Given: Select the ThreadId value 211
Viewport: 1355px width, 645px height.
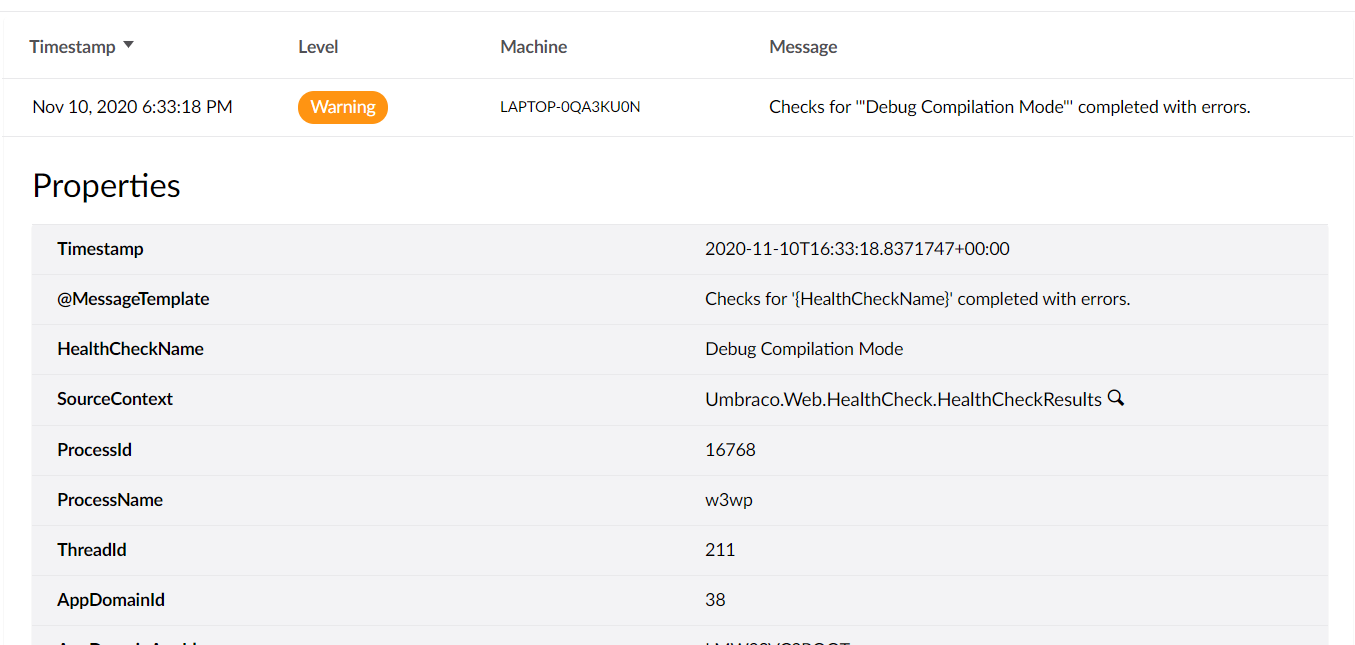Looking at the screenshot, I should (720, 550).
